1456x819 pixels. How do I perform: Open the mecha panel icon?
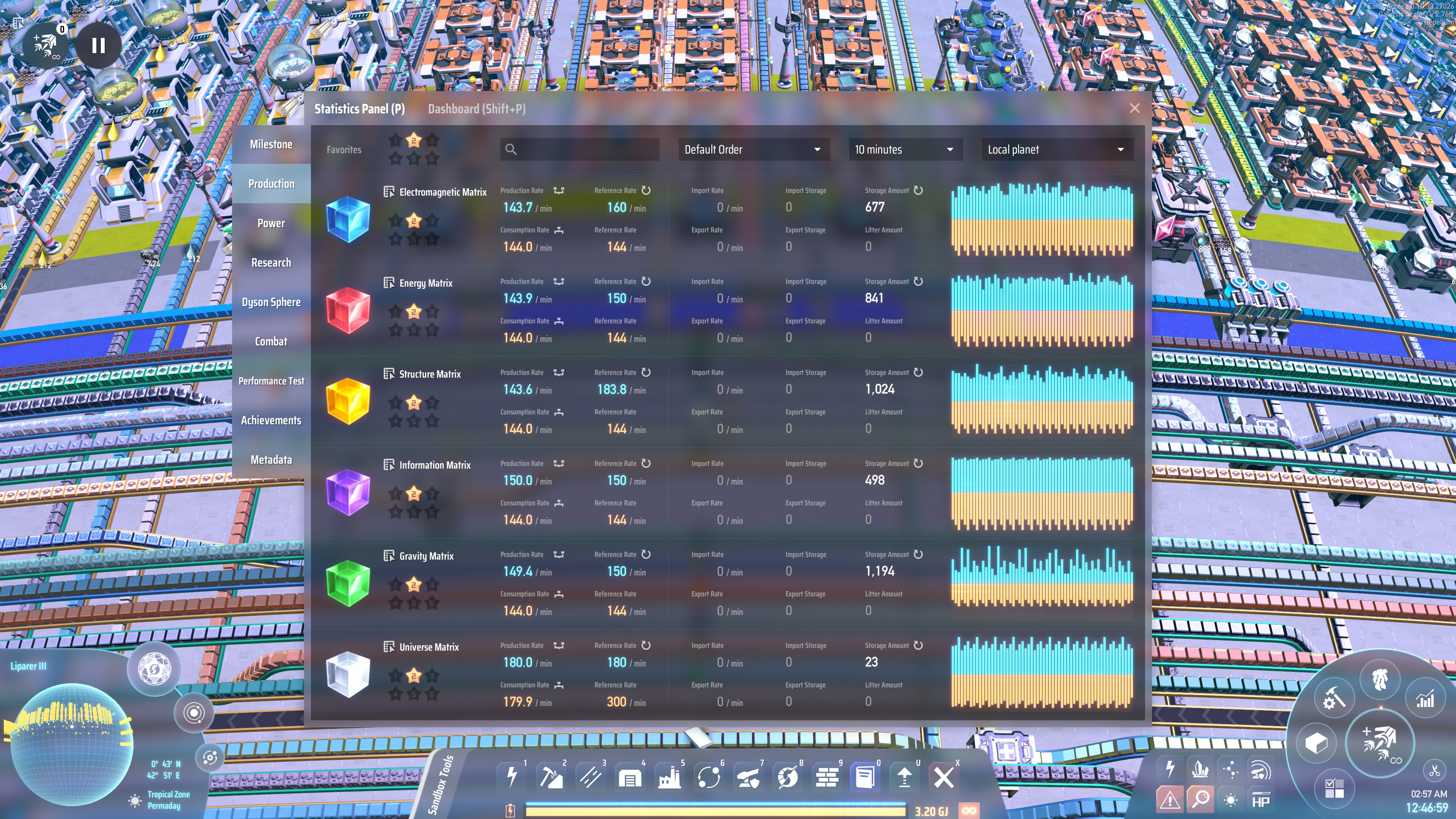(1380, 679)
